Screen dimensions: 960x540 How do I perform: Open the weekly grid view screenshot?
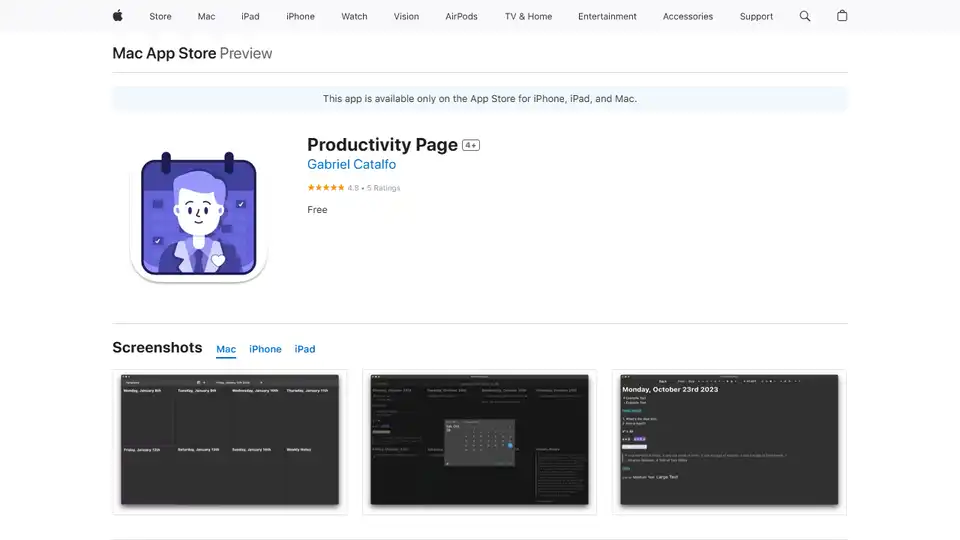[230, 441]
